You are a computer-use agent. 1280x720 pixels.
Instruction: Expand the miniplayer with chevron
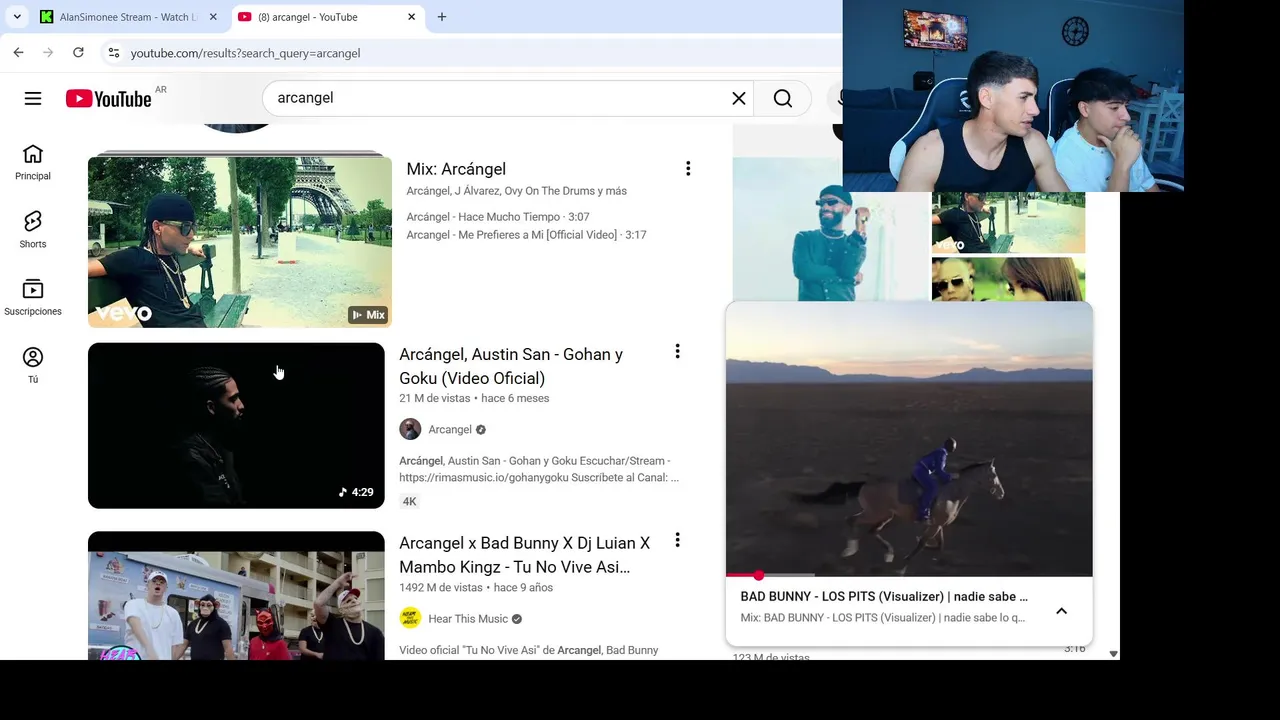click(1062, 611)
